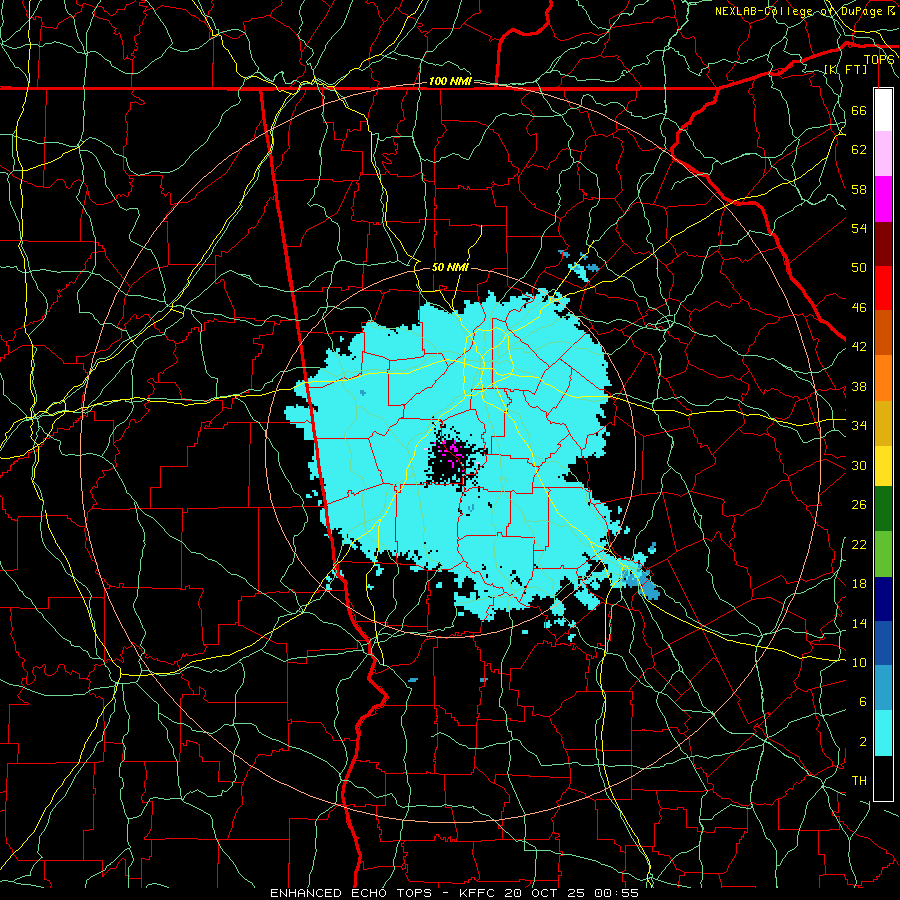Click the 10 value on the legend
Viewport: 900px width, 900px height.
pyautogui.click(x=859, y=662)
